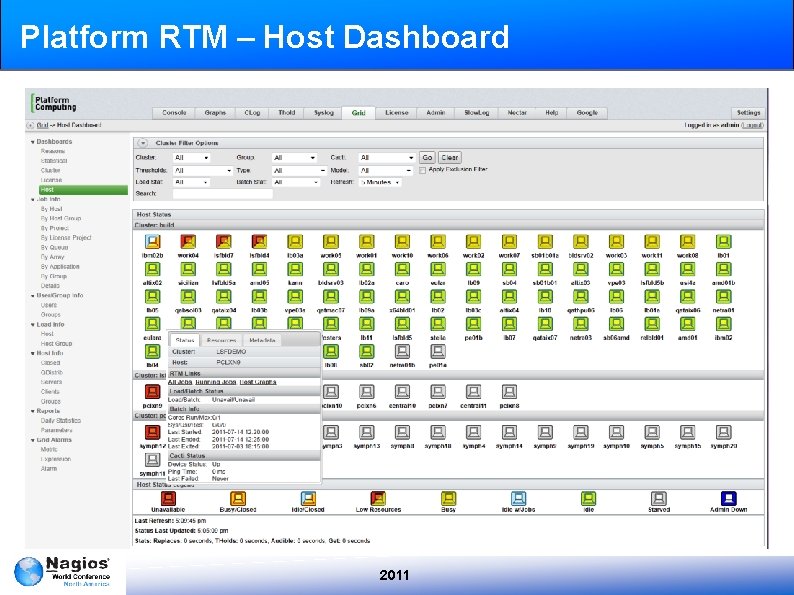Click the work02 host icon

pyautogui.click(x=473, y=242)
